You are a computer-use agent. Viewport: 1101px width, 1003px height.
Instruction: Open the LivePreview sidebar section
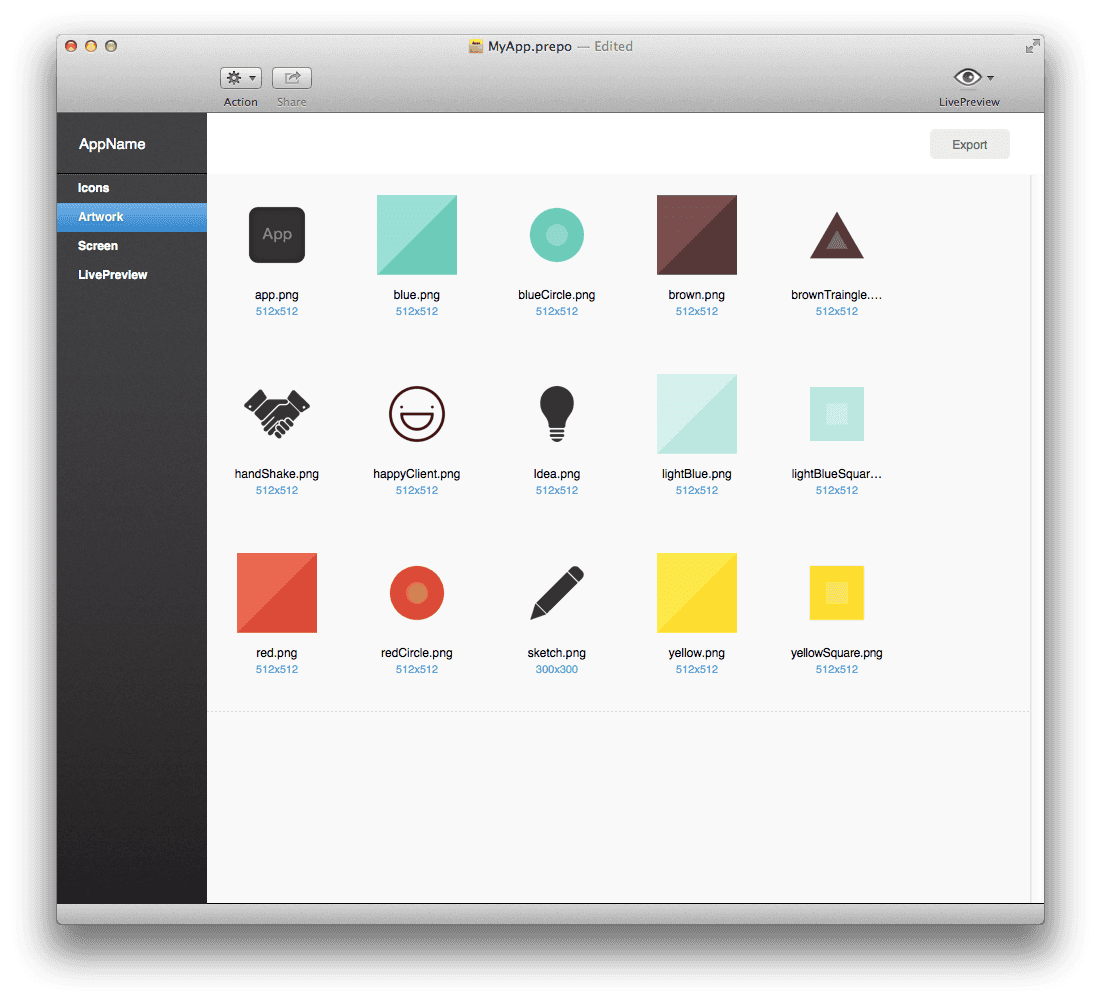click(x=132, y=275)
